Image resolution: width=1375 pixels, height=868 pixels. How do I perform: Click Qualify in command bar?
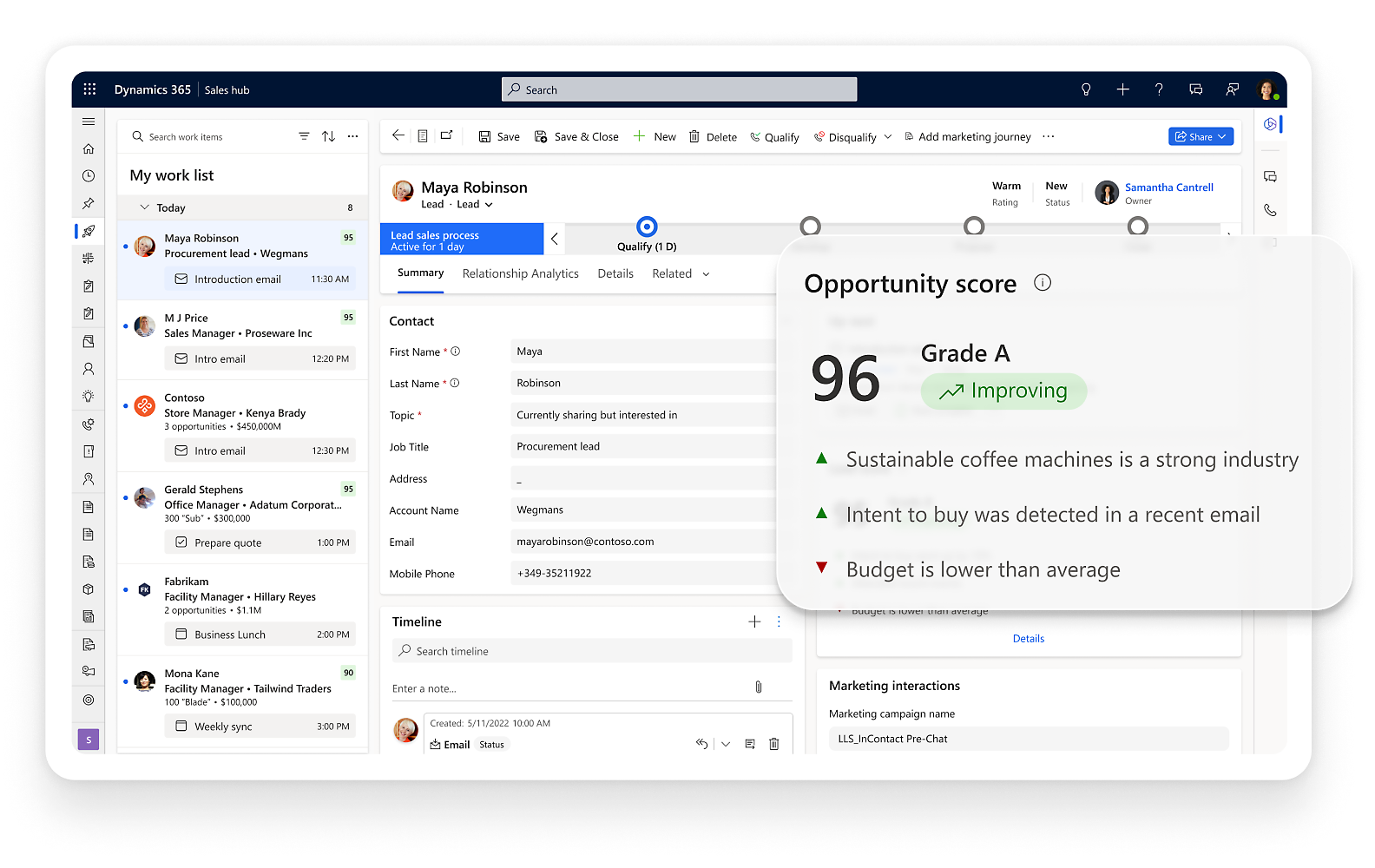pyautogui.click(x=774, y=137)
